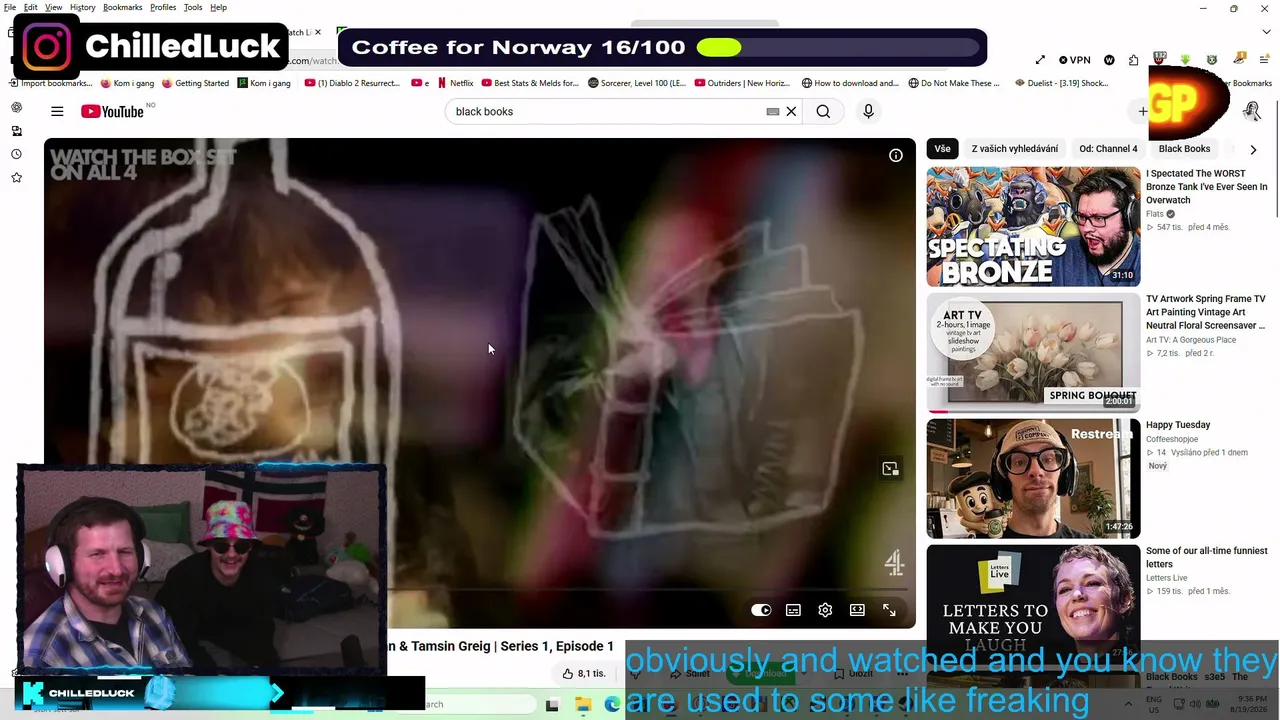Open the Profiles menu
The height and width of the screenshot is (720, 1280).
click(x=163, y=7)
